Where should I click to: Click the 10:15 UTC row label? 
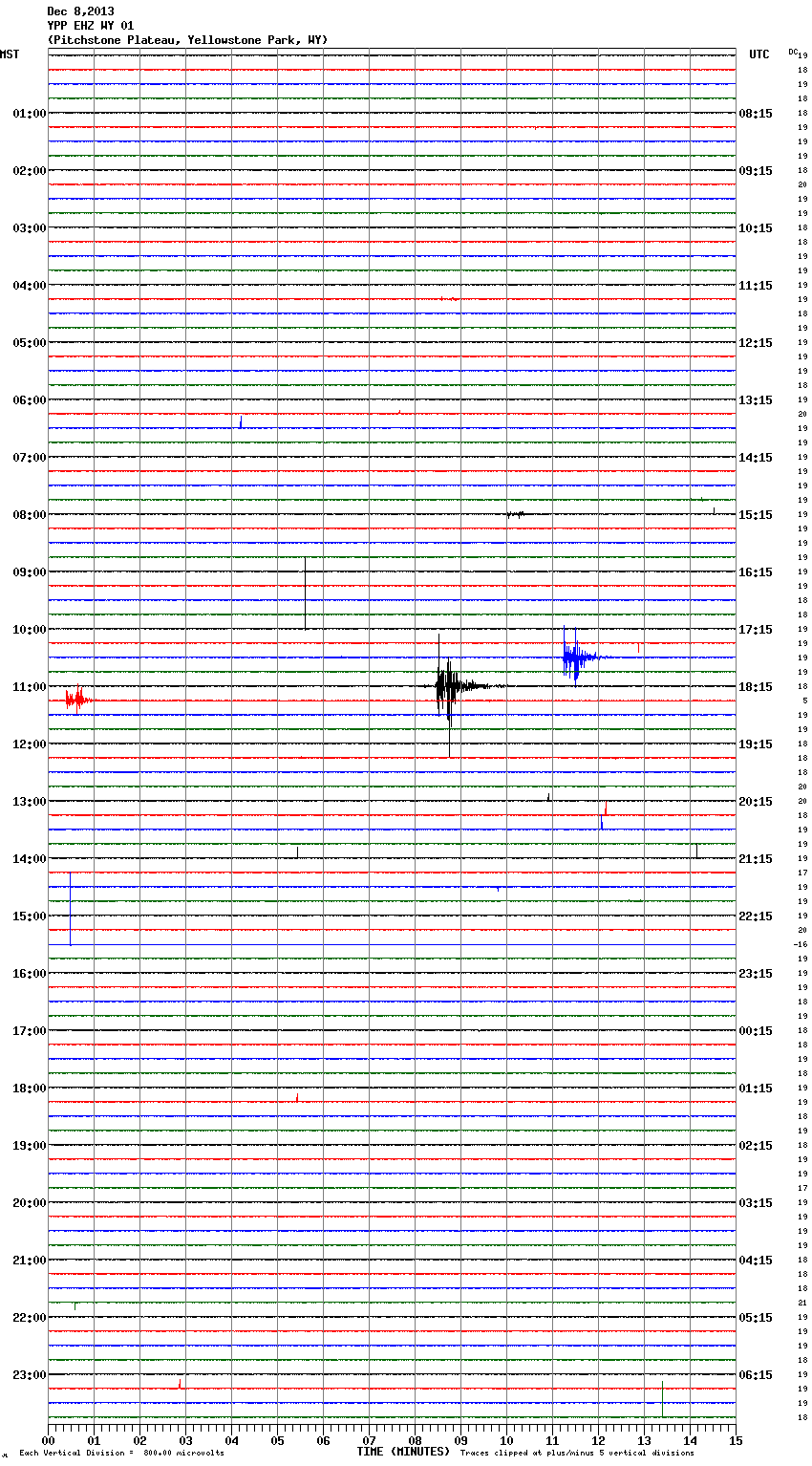coord(756,228)
